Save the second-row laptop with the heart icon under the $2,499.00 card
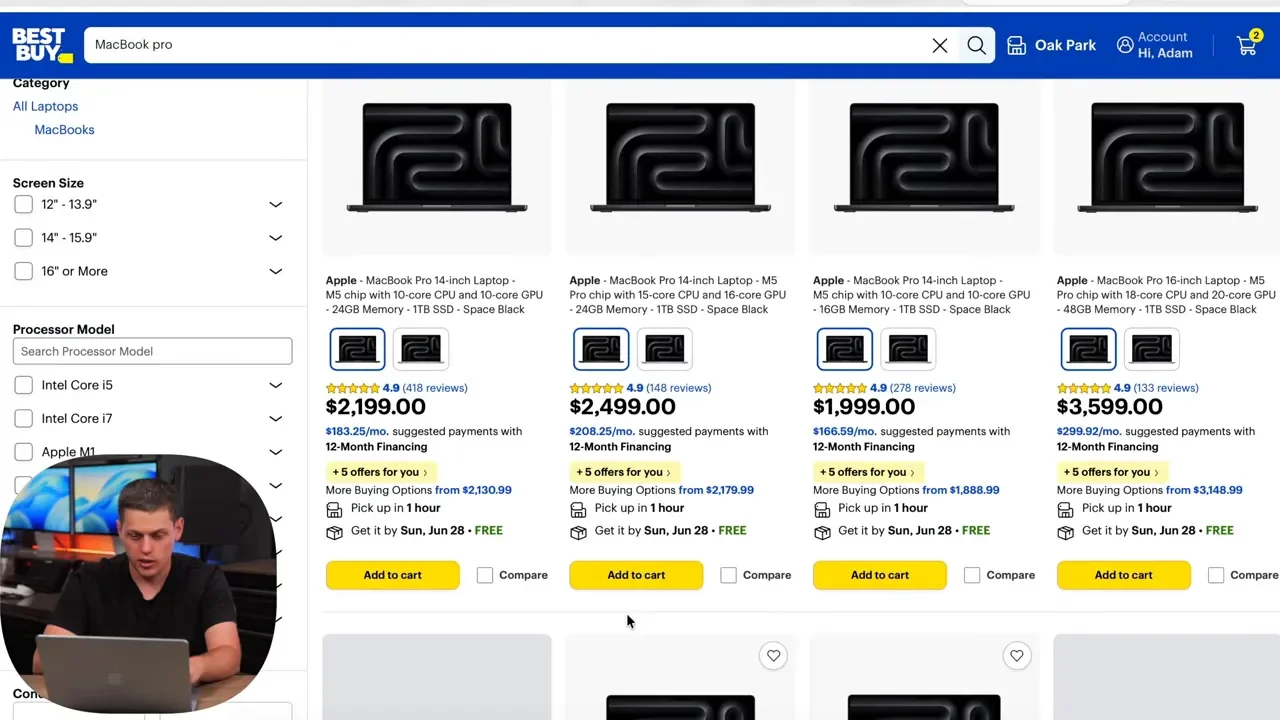This screenshot has width=1280, height=720. point(773,656)
